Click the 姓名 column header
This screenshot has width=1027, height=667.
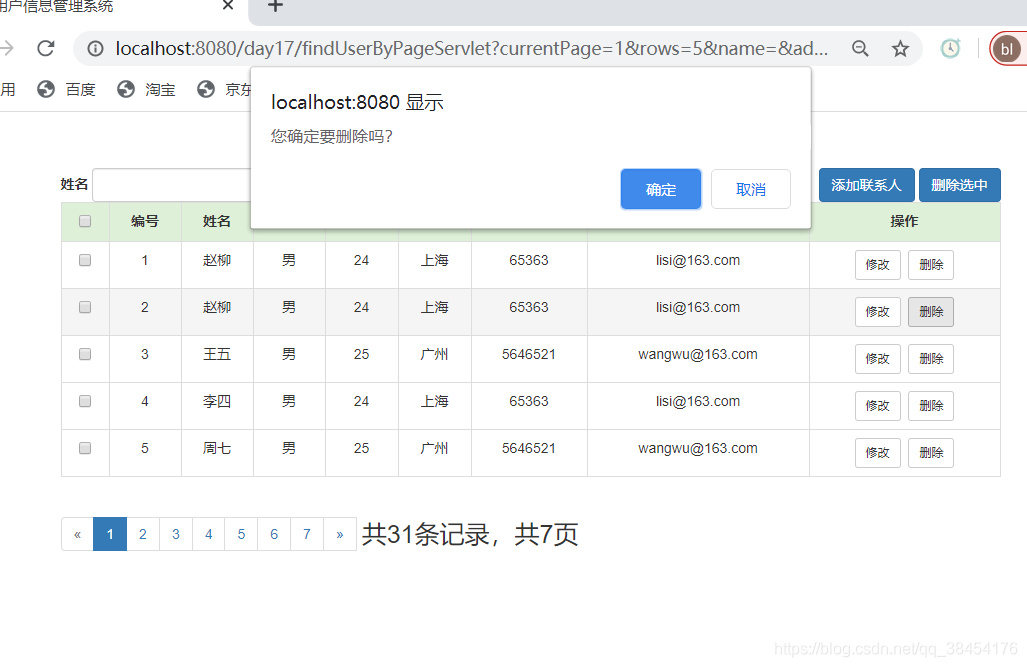tap(217, 221)
